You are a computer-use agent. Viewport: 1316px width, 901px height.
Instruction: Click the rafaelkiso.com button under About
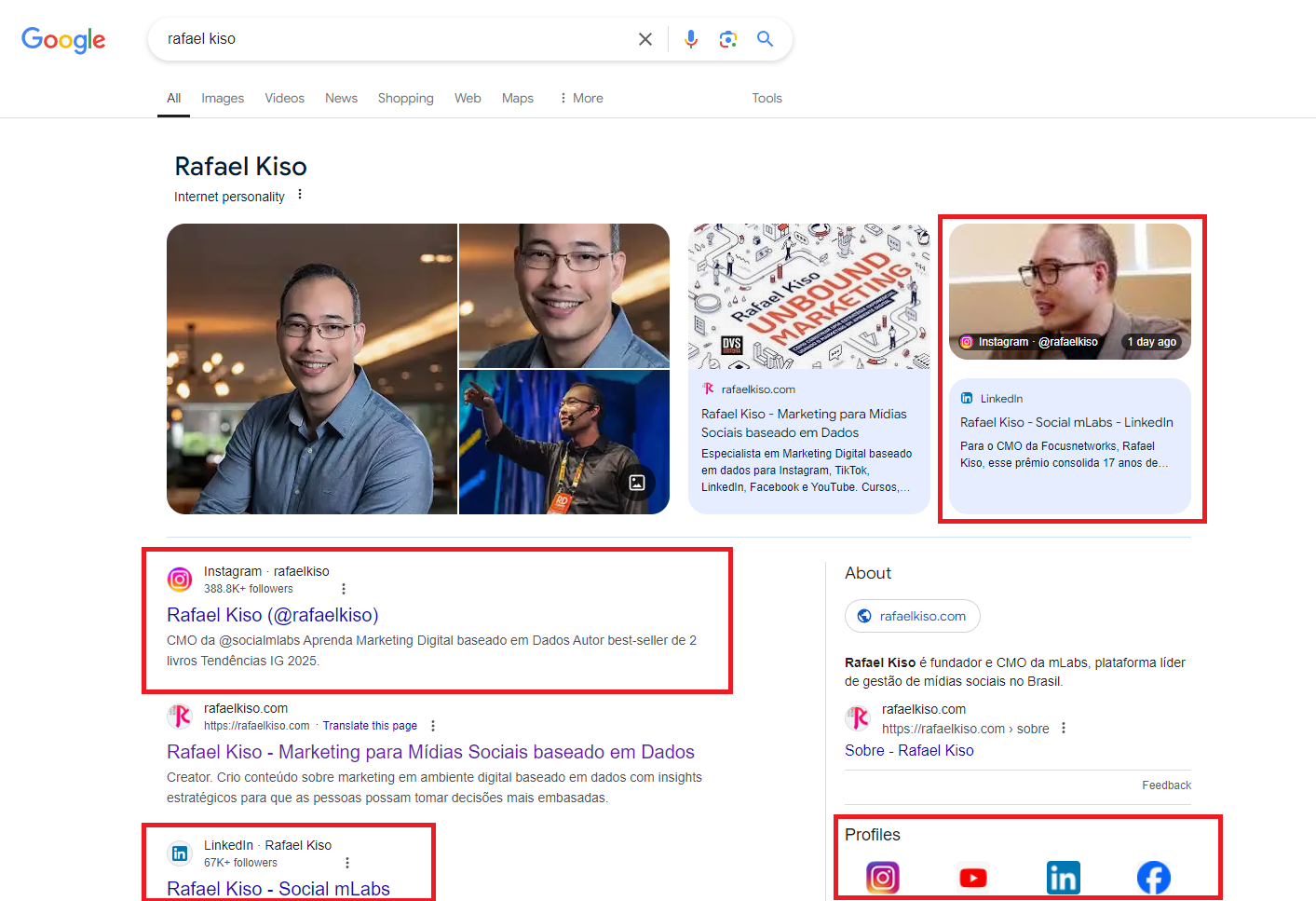pyautogui.click(x=913, y=616)
